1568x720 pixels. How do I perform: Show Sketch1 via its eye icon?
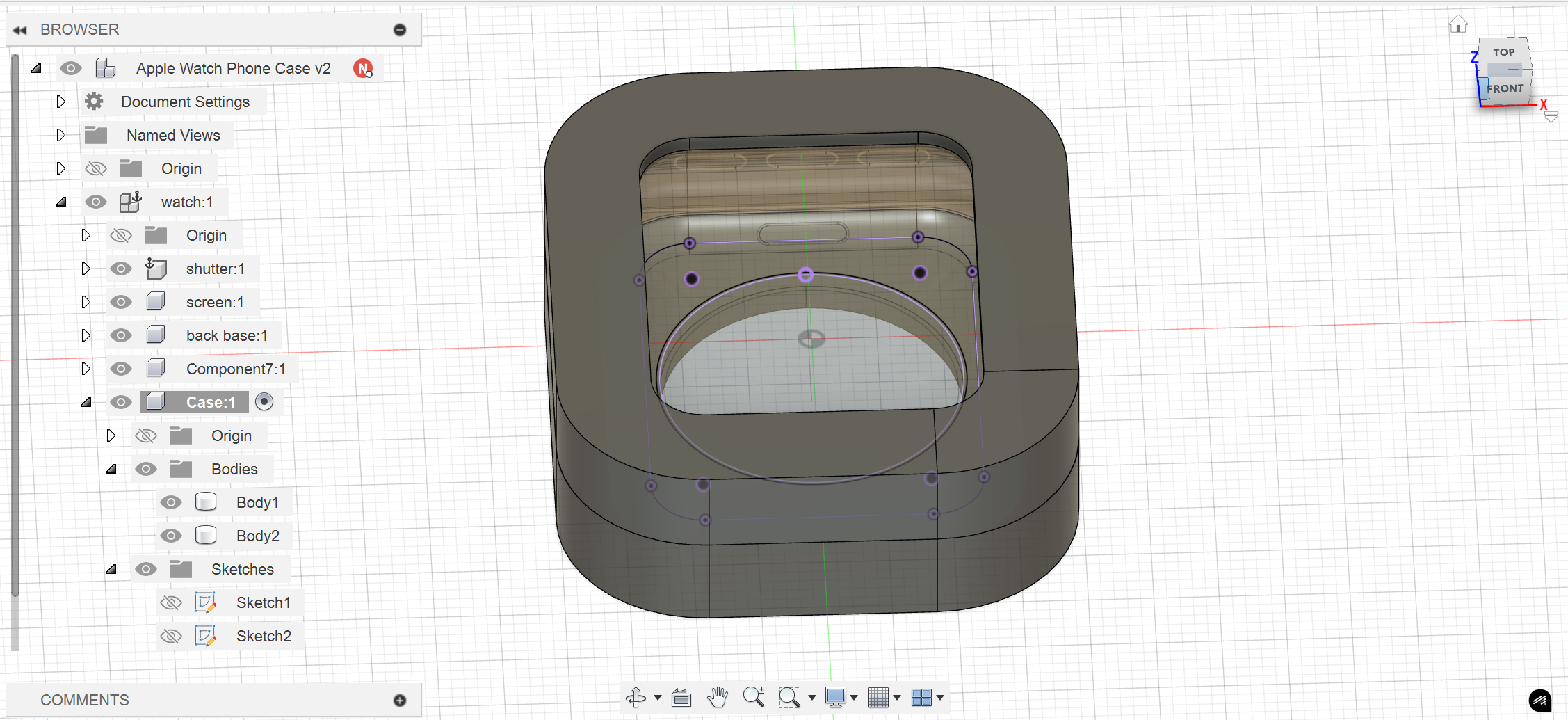pyautogui.click(x=171, y=602)
